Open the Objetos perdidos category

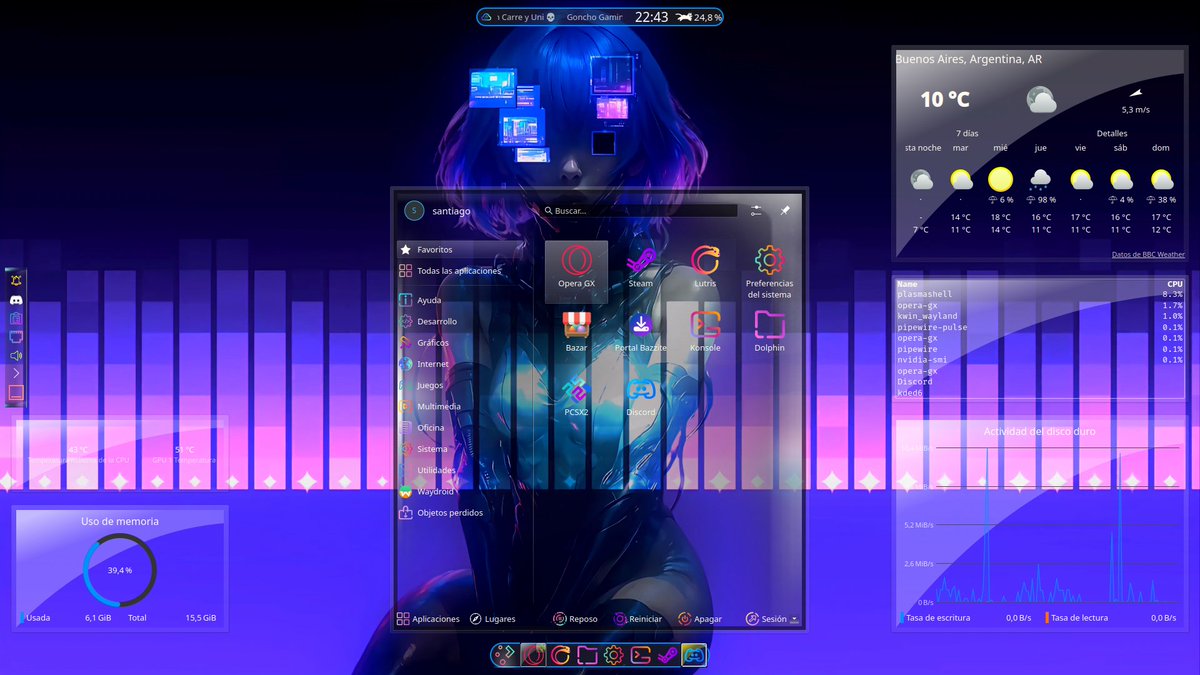(x=462, y=513)
